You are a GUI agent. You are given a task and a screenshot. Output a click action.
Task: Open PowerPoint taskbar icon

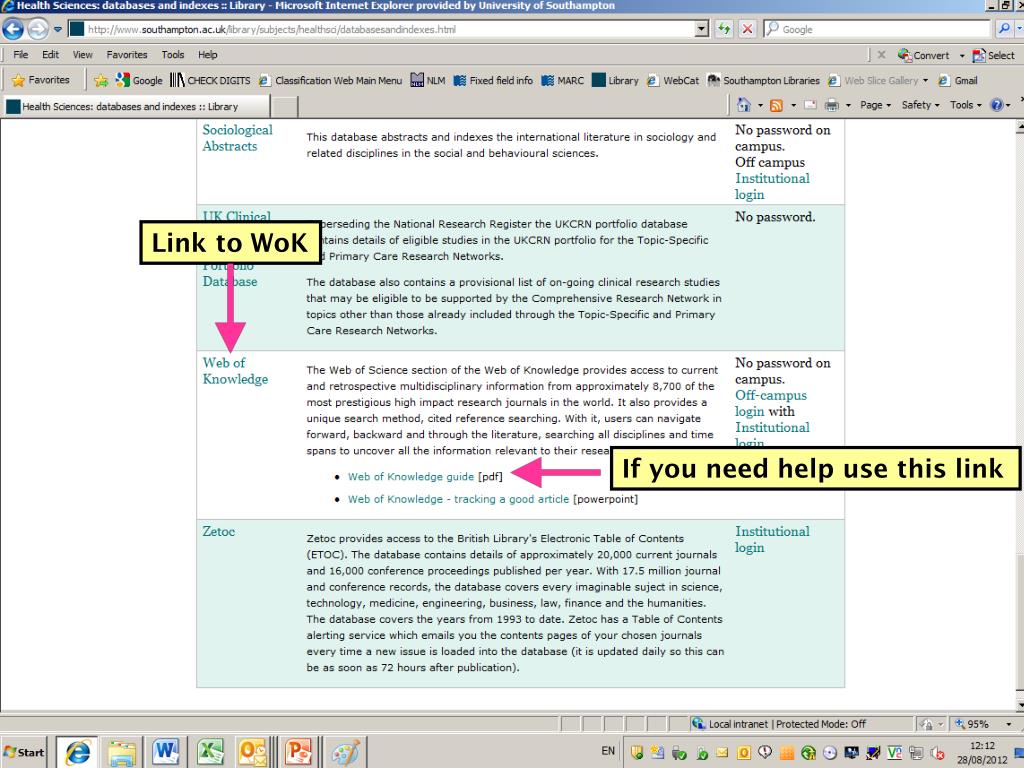(298, 752)
